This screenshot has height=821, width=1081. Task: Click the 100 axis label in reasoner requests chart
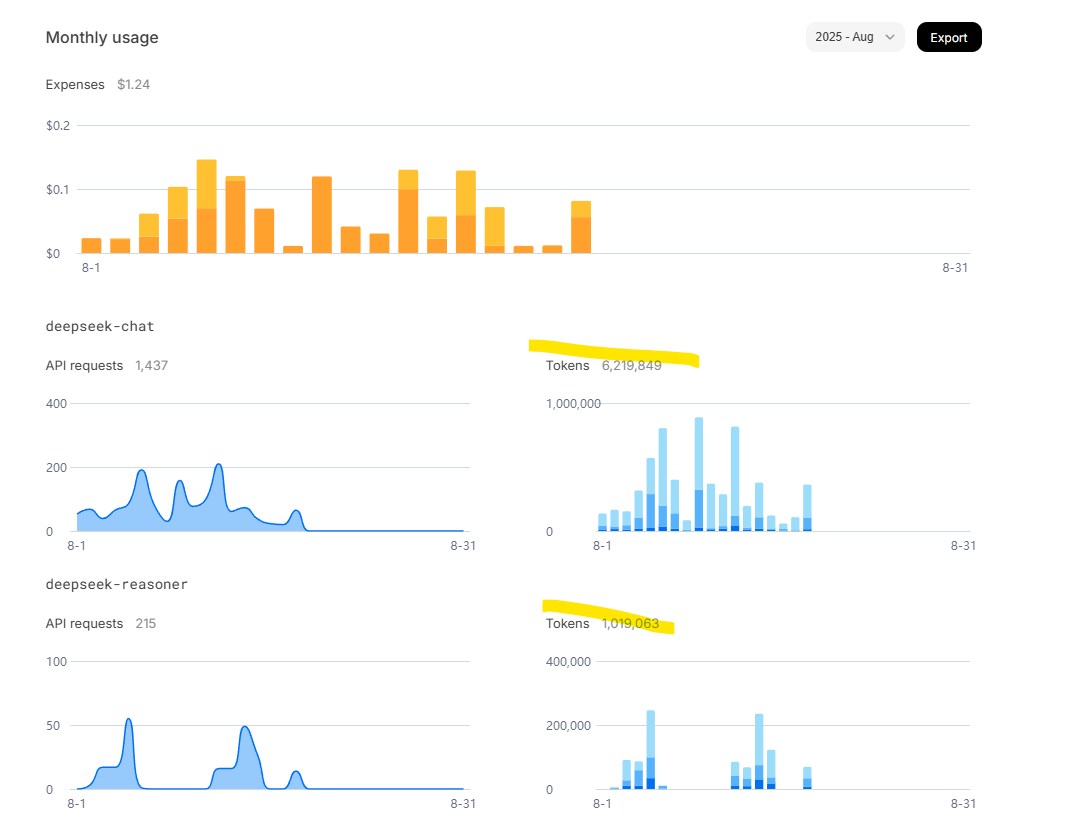click(57, 661)
